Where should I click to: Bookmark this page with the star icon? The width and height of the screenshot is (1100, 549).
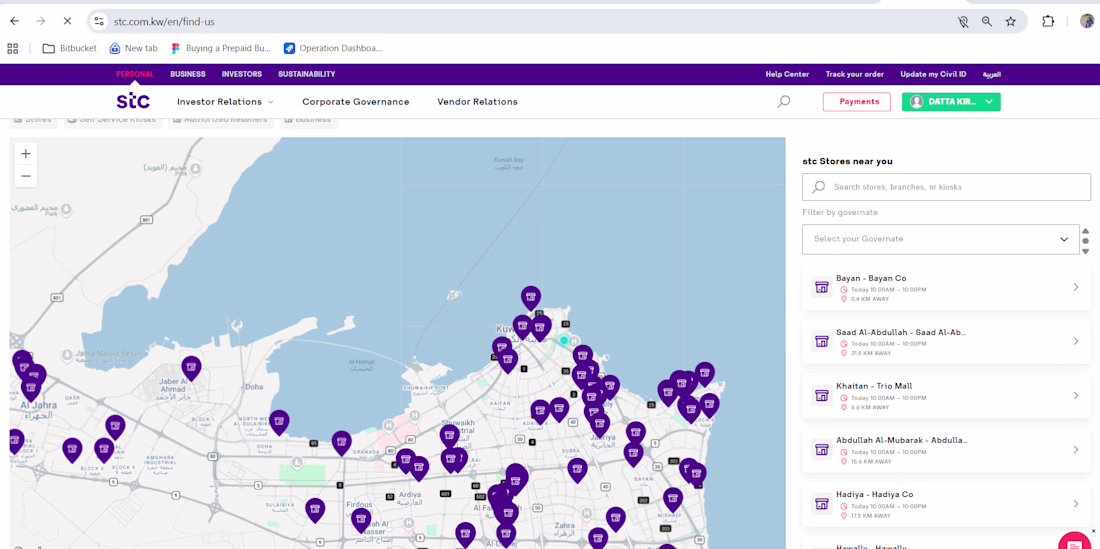click(1011, 21)
